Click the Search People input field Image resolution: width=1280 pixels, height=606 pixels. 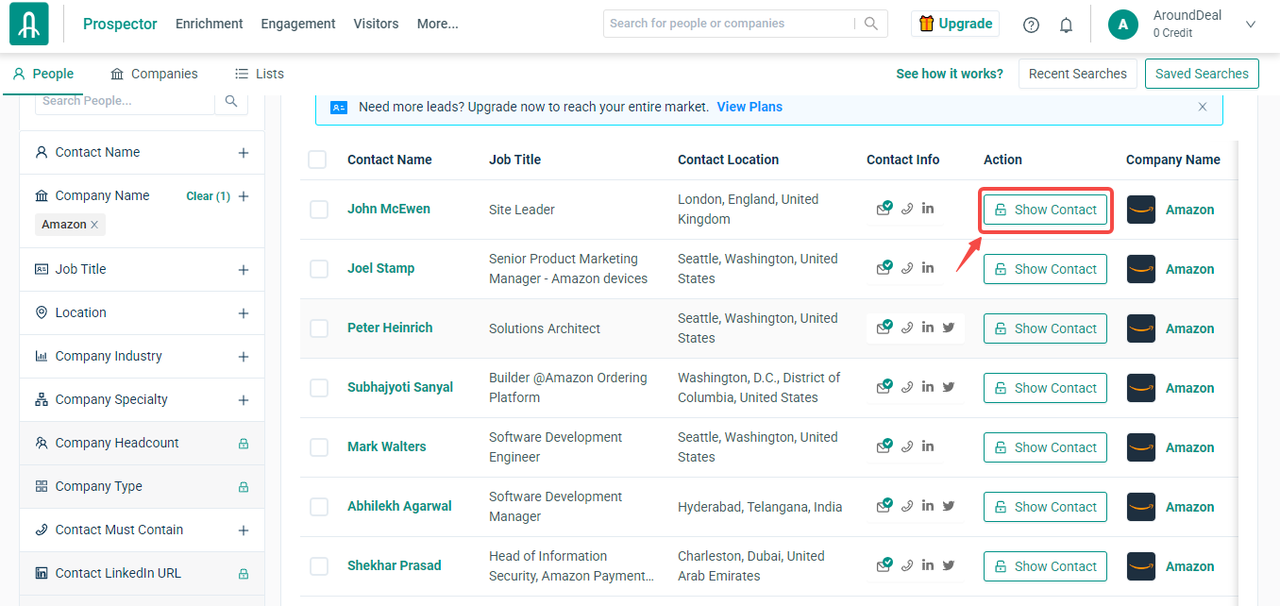(125, 101)
